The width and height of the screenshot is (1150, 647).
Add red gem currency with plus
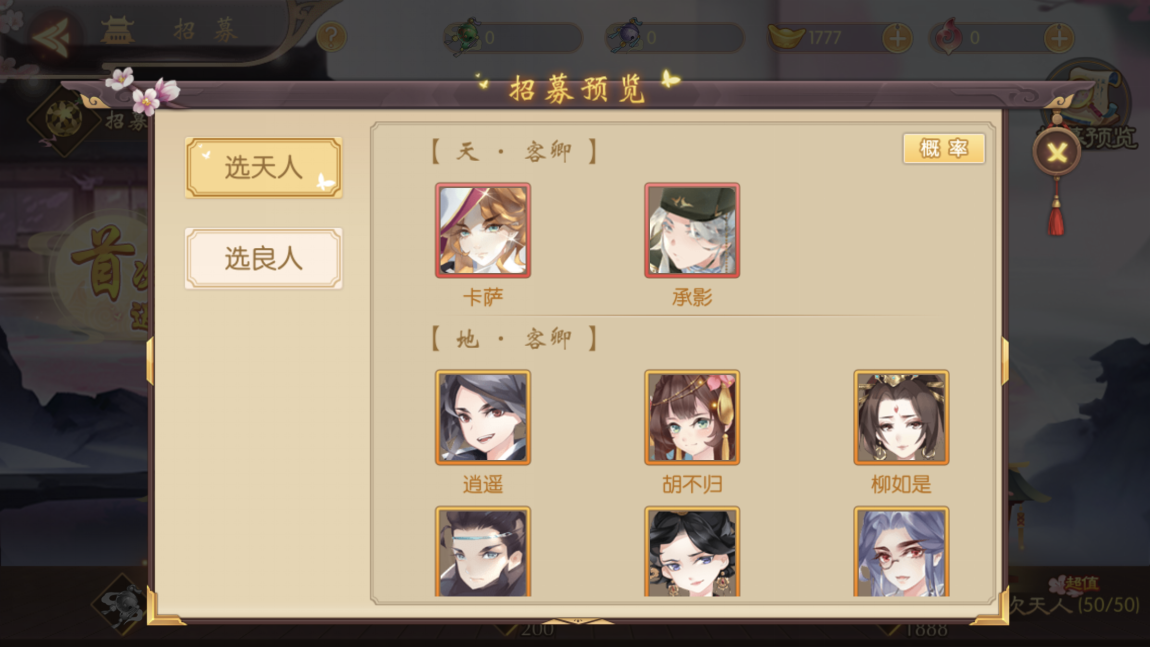(x=1058, y=37)
